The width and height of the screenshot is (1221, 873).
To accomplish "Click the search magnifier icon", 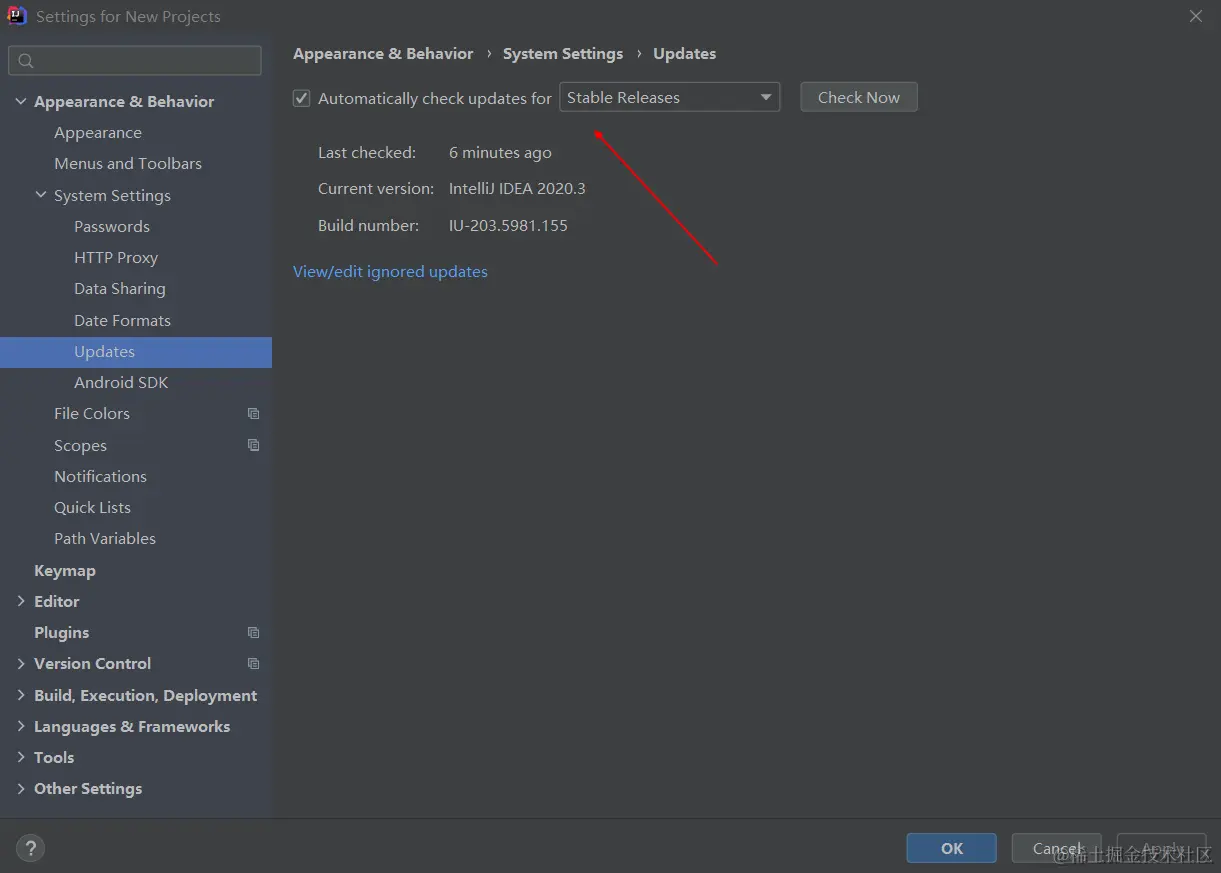I will (x=26, y=61).
